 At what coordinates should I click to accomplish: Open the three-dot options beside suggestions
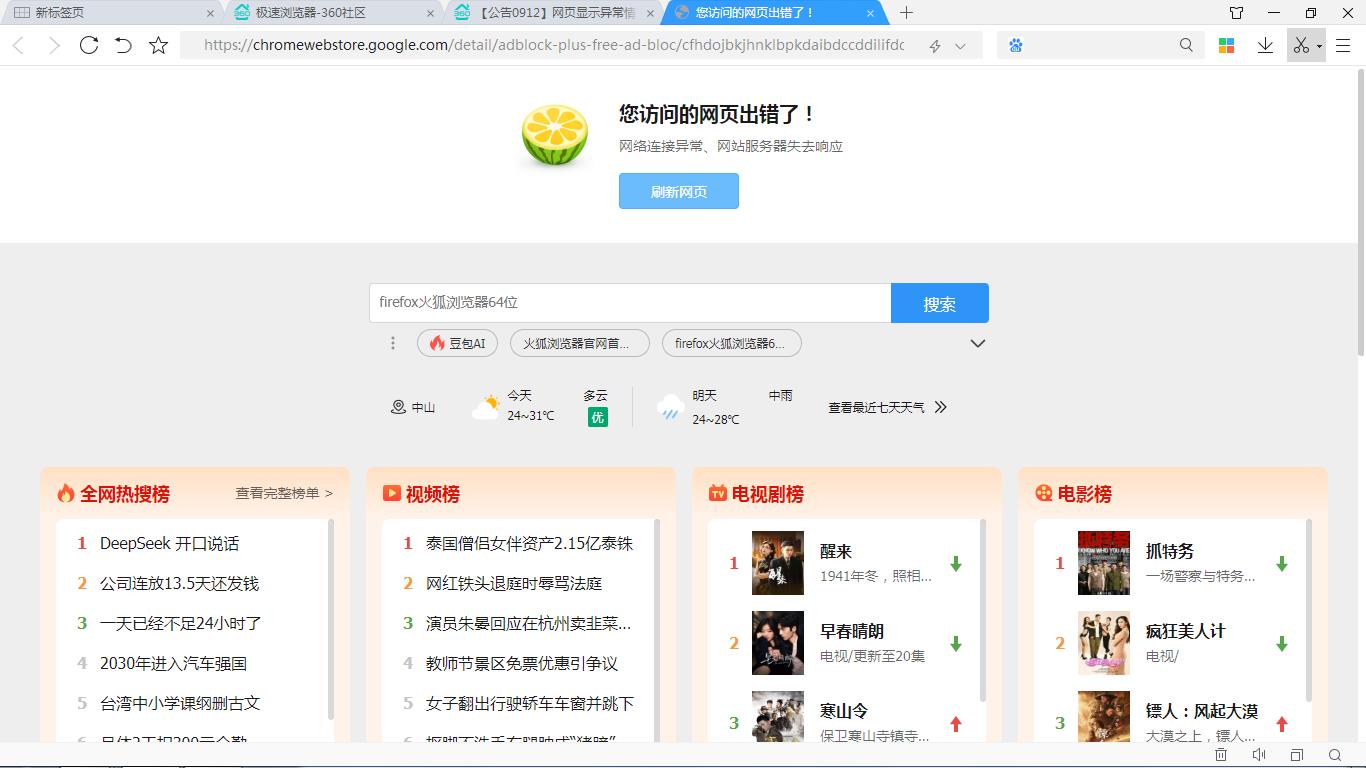(x=393, y=343)
